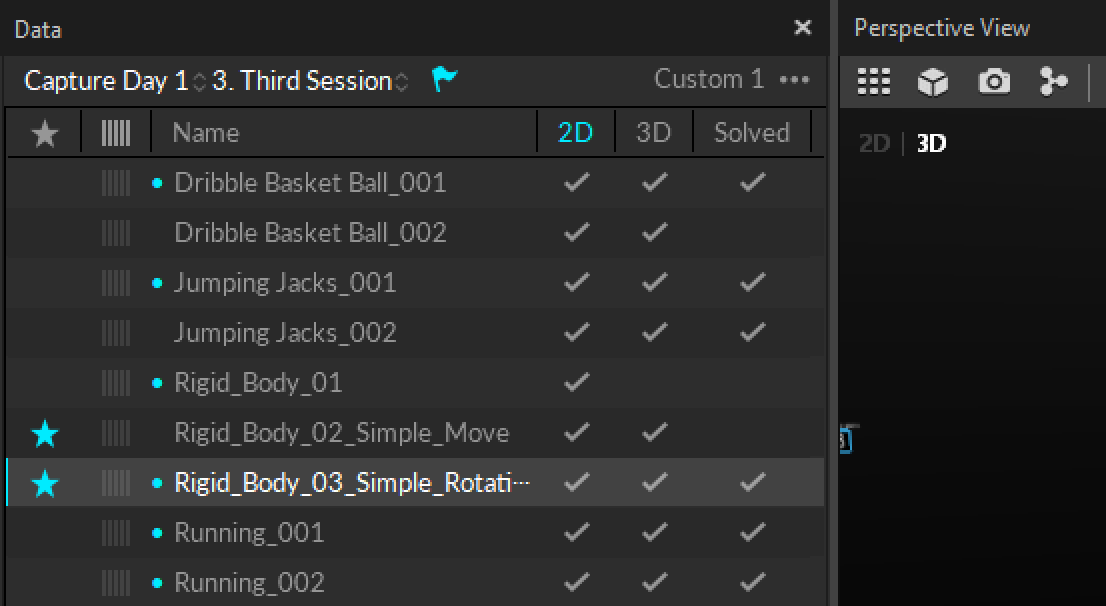The image size is (1106, 606).
Task: Select the 3D viewport mode tab
Action: [x=931, y=144]
